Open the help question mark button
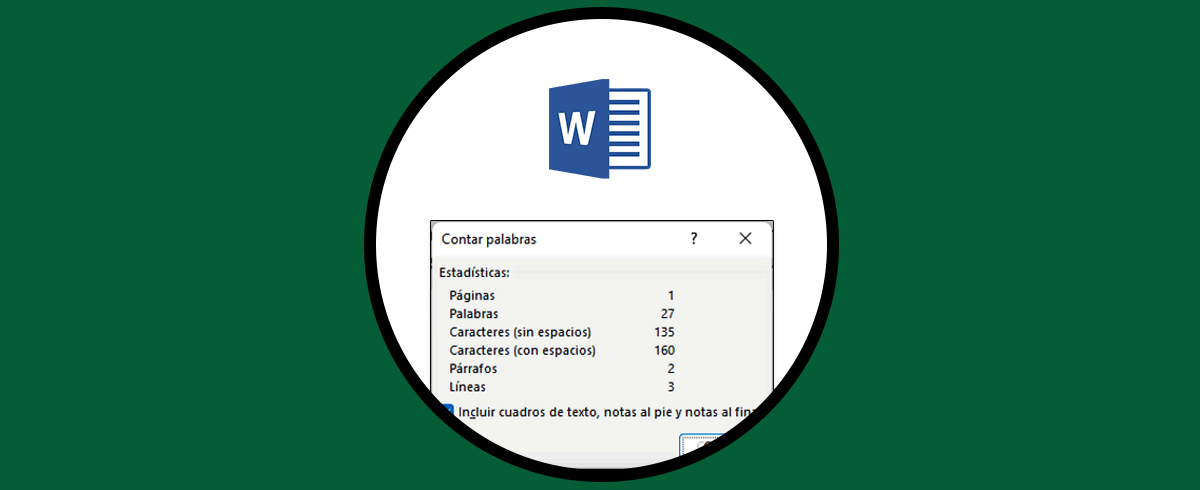 tap(694, 239)
